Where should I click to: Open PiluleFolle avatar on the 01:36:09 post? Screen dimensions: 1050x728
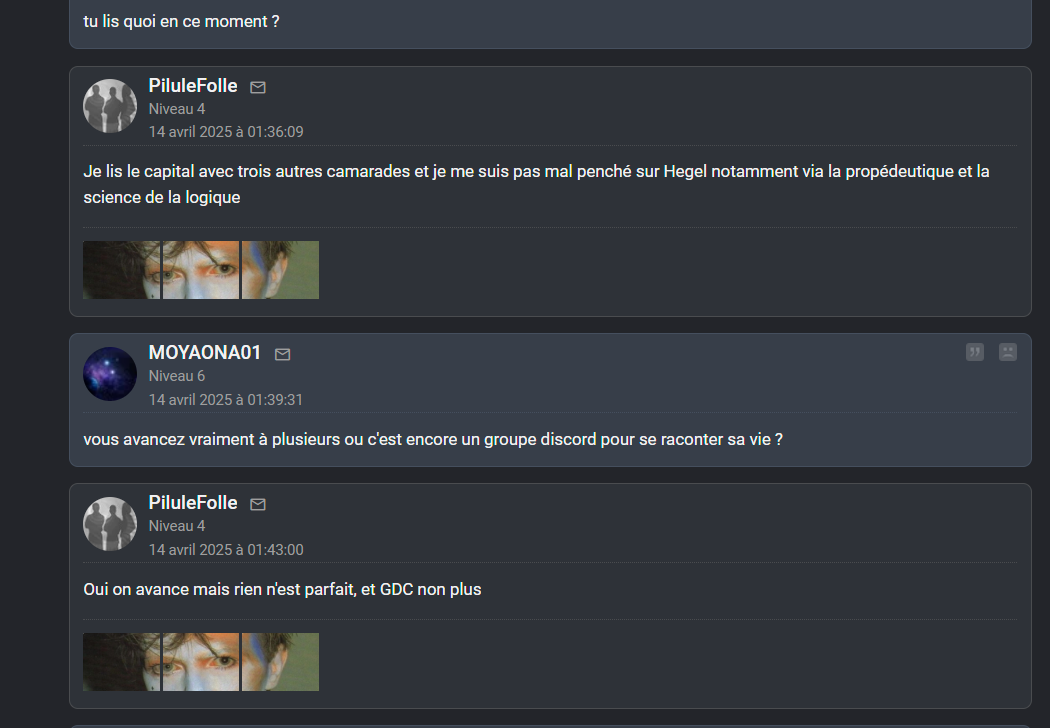[110, 106]
